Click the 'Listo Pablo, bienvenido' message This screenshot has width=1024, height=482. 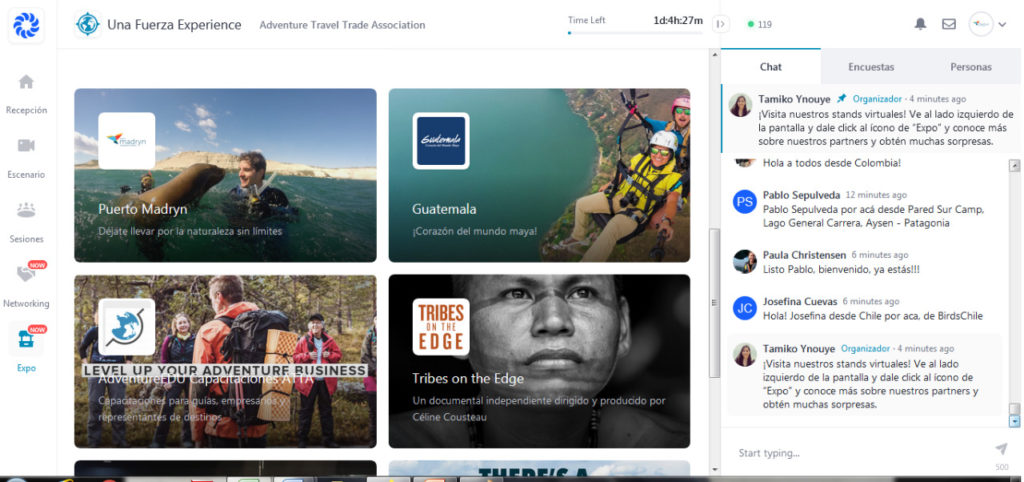tap(841, 269)
